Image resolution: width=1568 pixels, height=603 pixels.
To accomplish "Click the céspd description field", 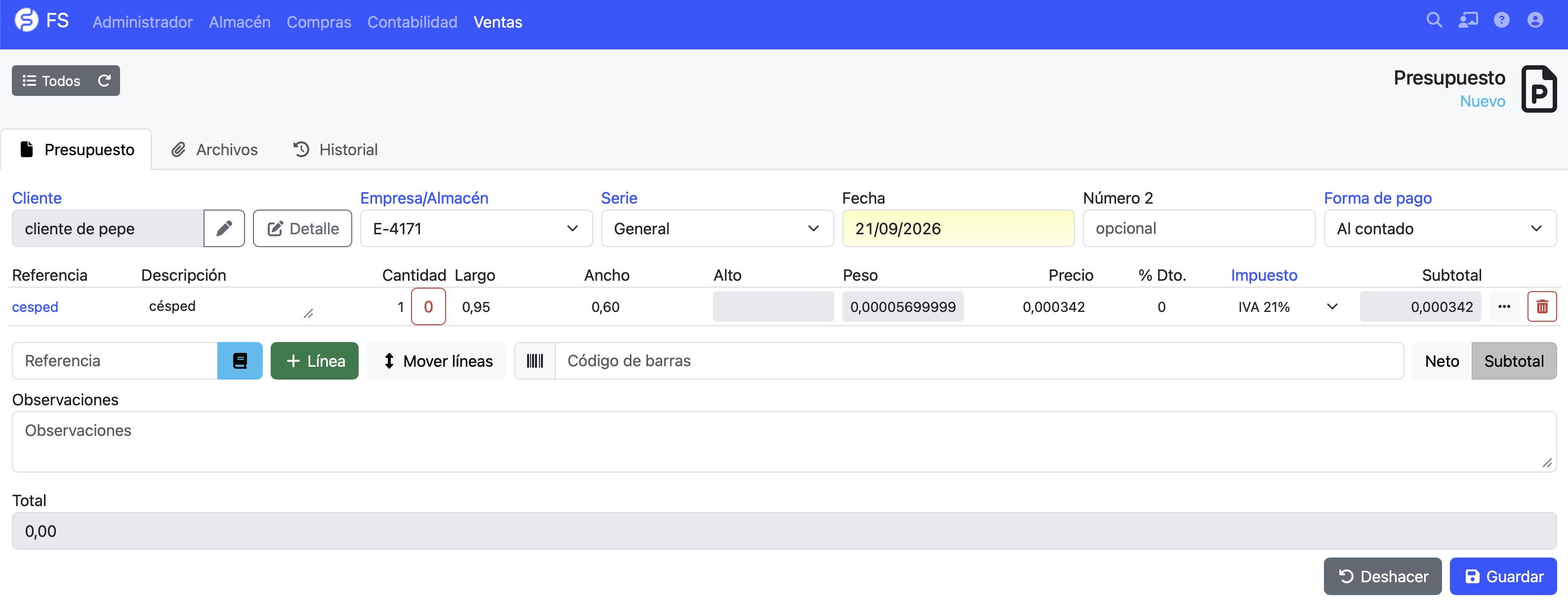I will 228,306.
